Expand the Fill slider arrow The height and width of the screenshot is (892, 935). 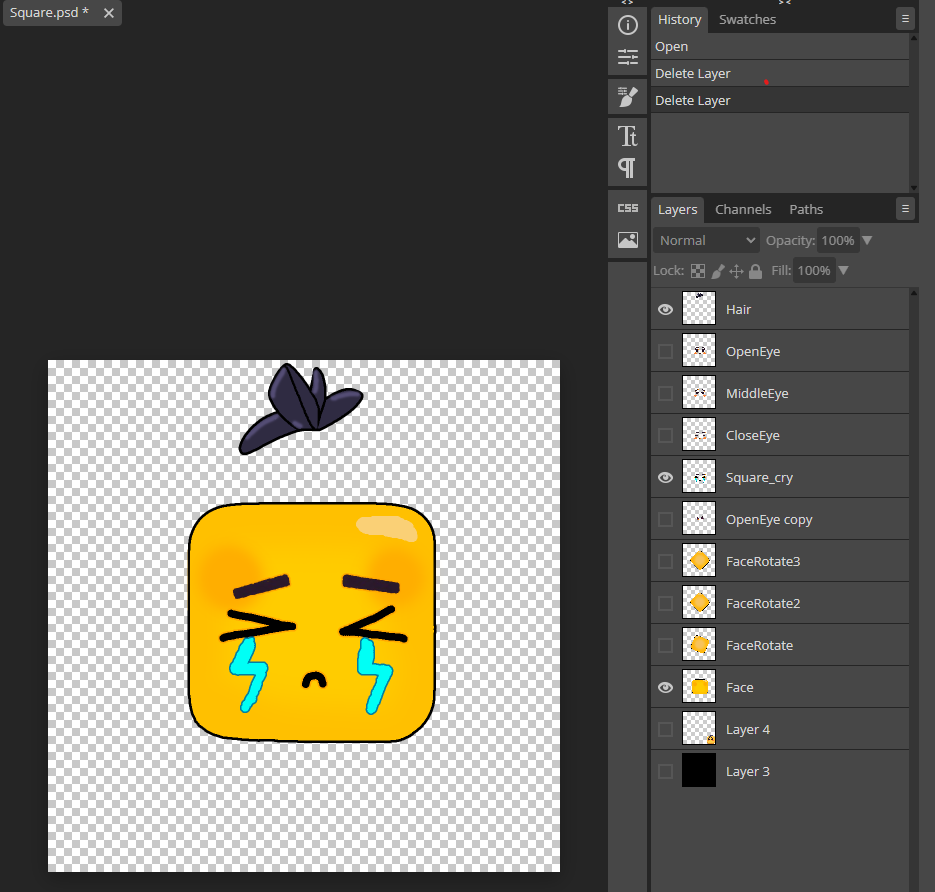pyautogui.click(x=844, y=270)
